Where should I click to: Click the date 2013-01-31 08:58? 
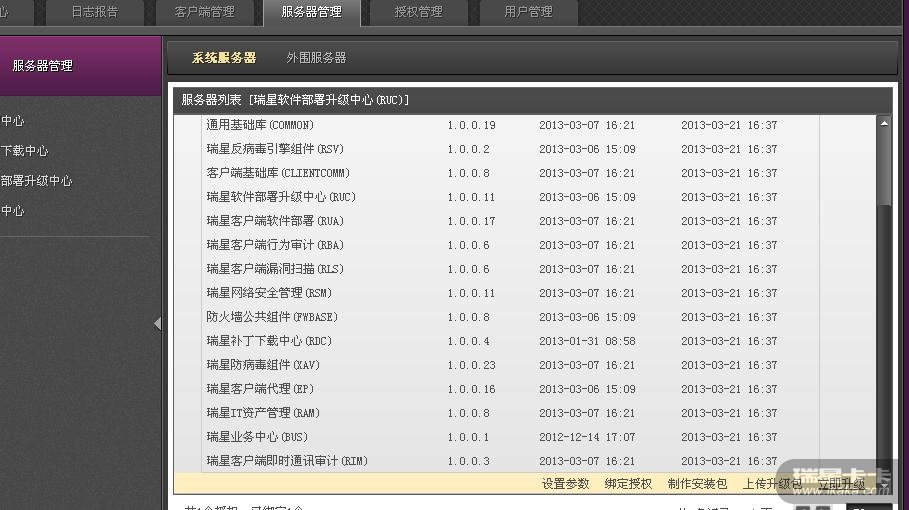coord(587,341)
